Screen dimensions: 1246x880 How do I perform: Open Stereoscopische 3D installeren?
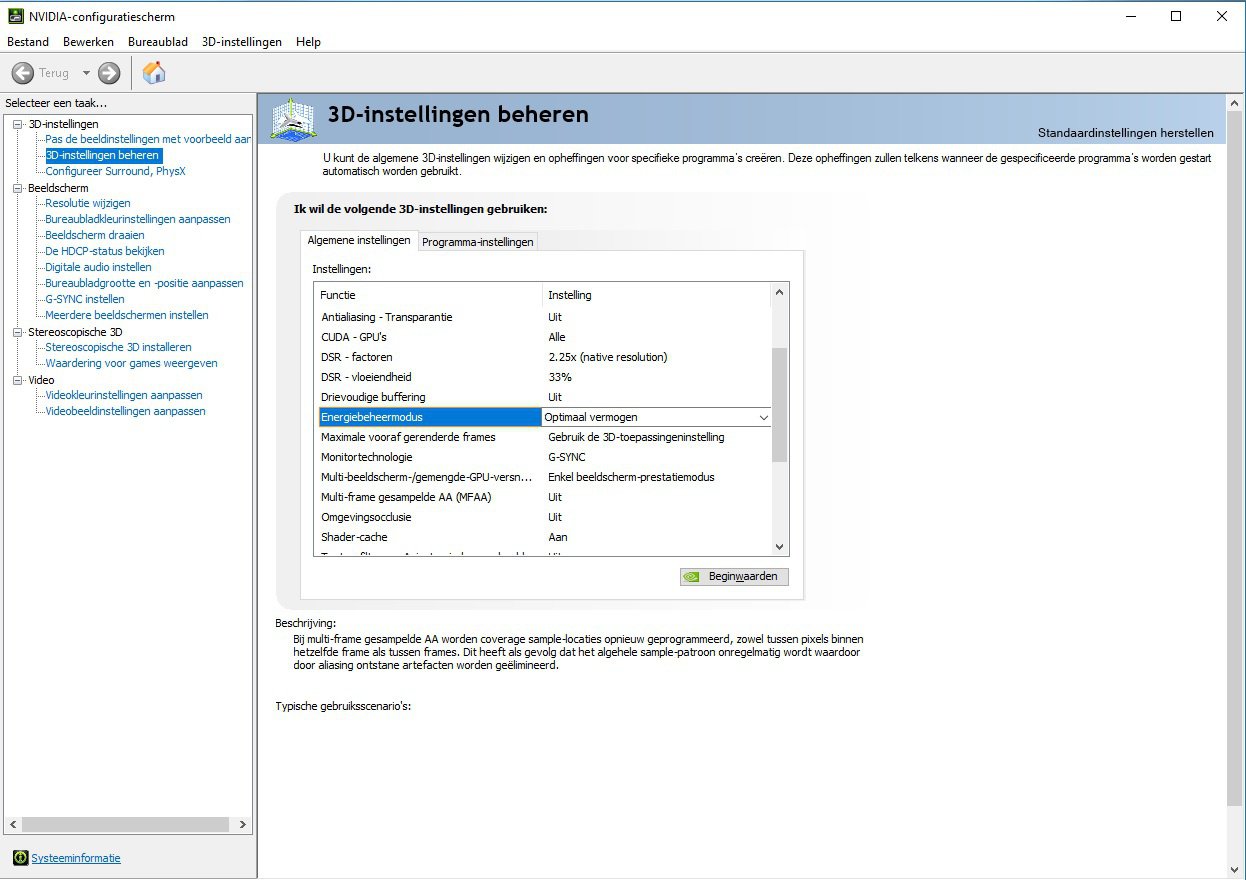pos(118,347)
